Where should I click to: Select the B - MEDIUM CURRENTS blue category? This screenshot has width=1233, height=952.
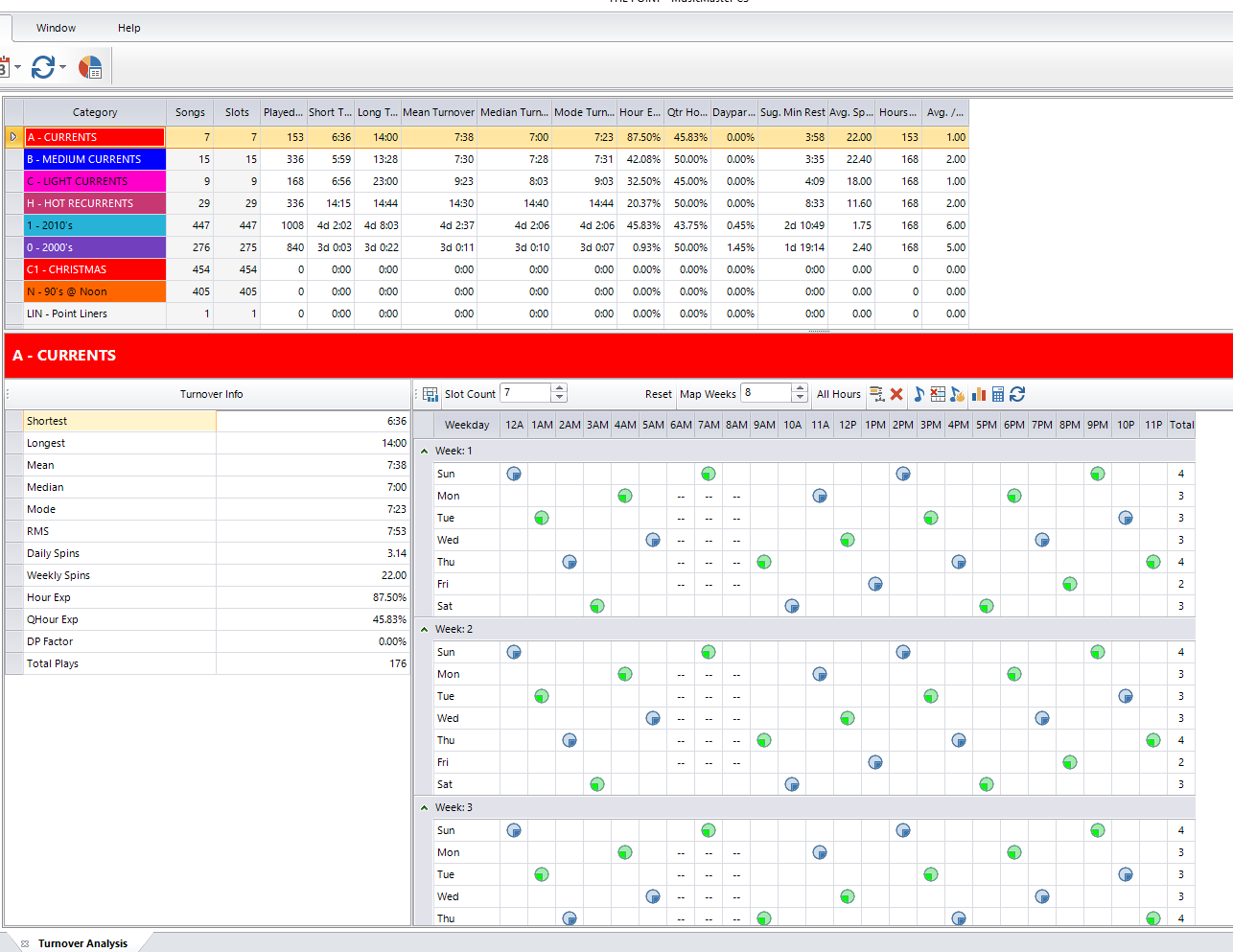pyautogui.click(x=95, y=159)
